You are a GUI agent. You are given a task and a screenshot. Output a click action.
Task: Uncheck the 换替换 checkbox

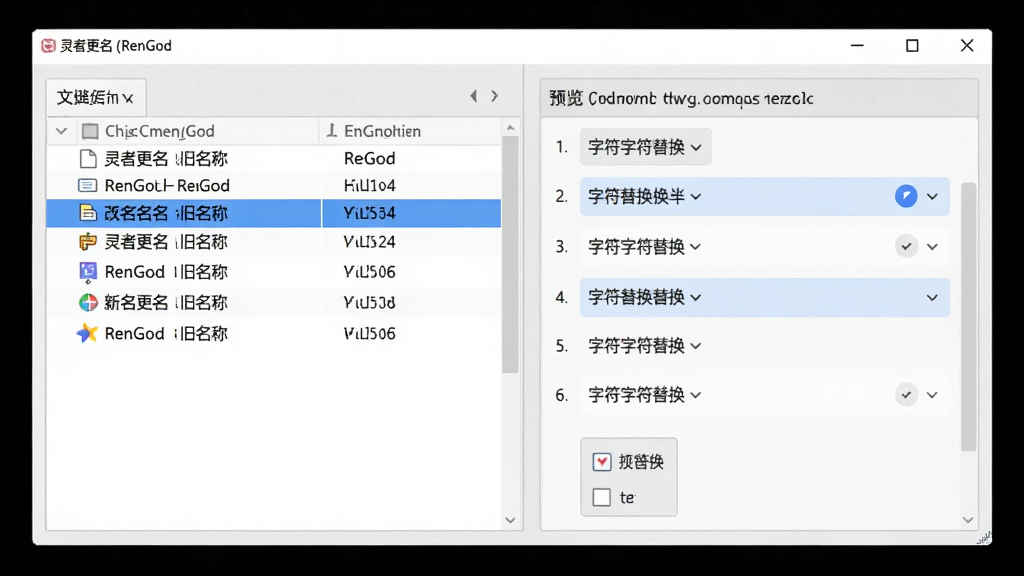pyautogui.click(x=601, y=462)
